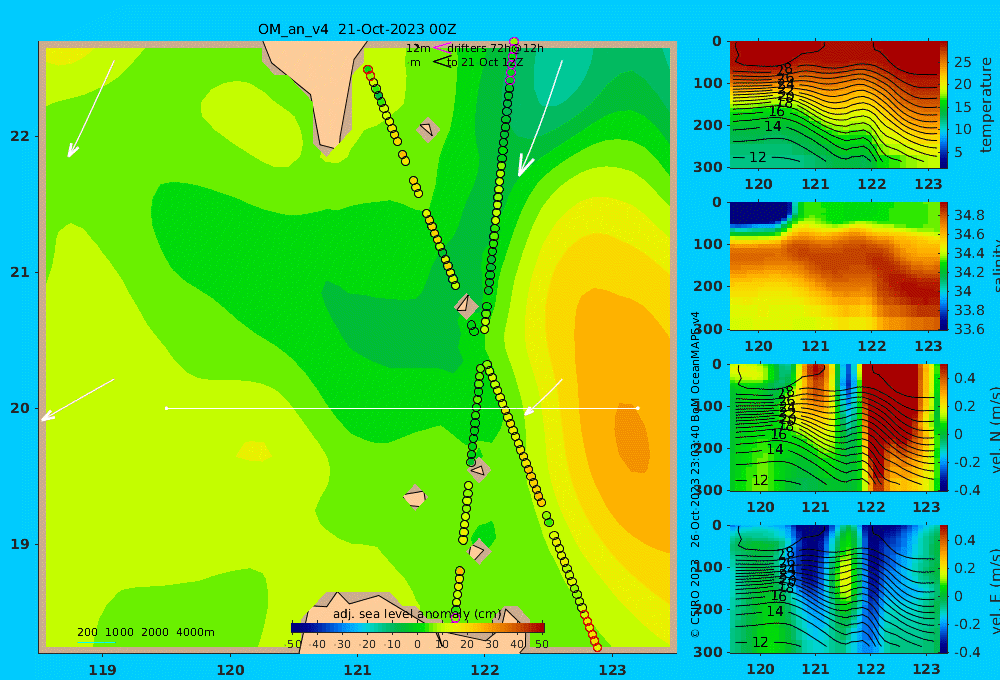This screenshot has height=680, width=1000.
Task: Click the salinity panel colorbar
Action: tap(944, 266)
